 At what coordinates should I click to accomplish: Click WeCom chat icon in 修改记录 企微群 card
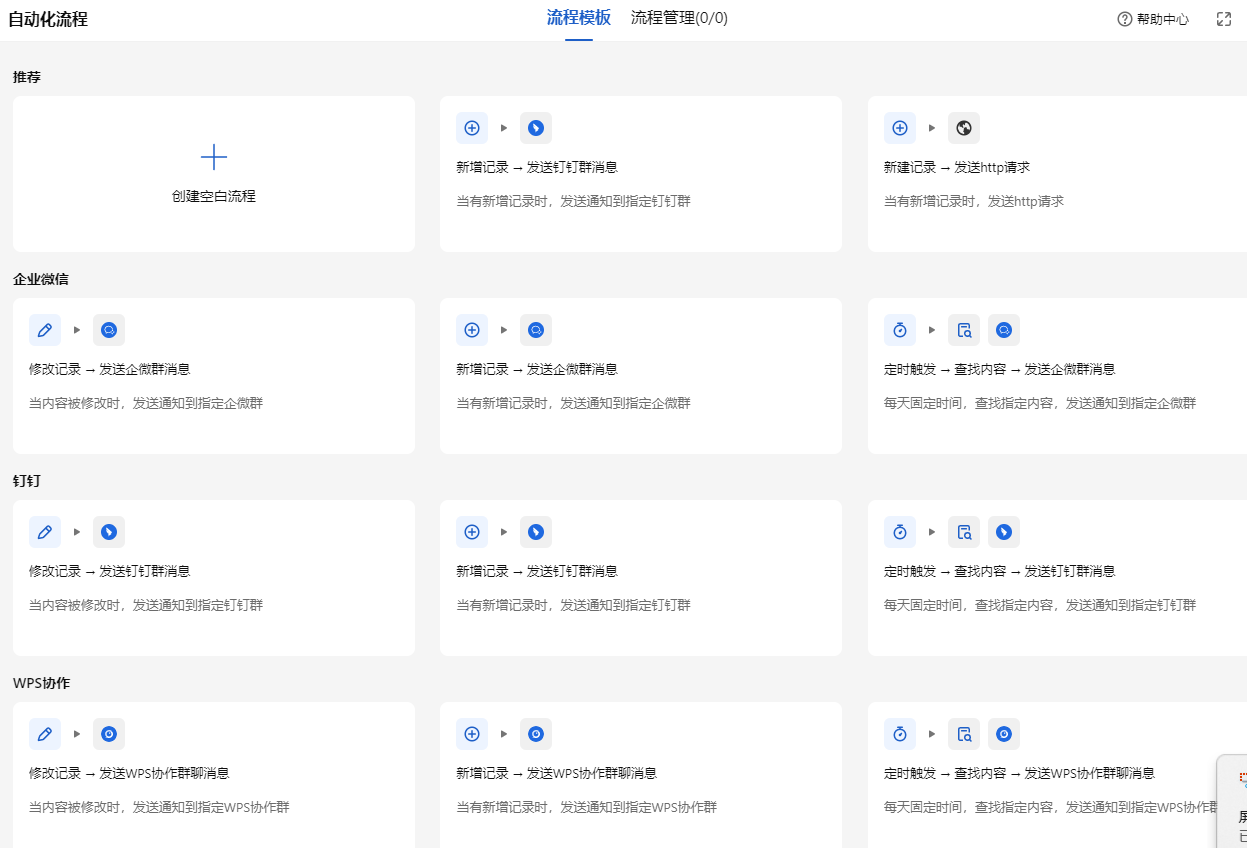[x=109, y=330]
